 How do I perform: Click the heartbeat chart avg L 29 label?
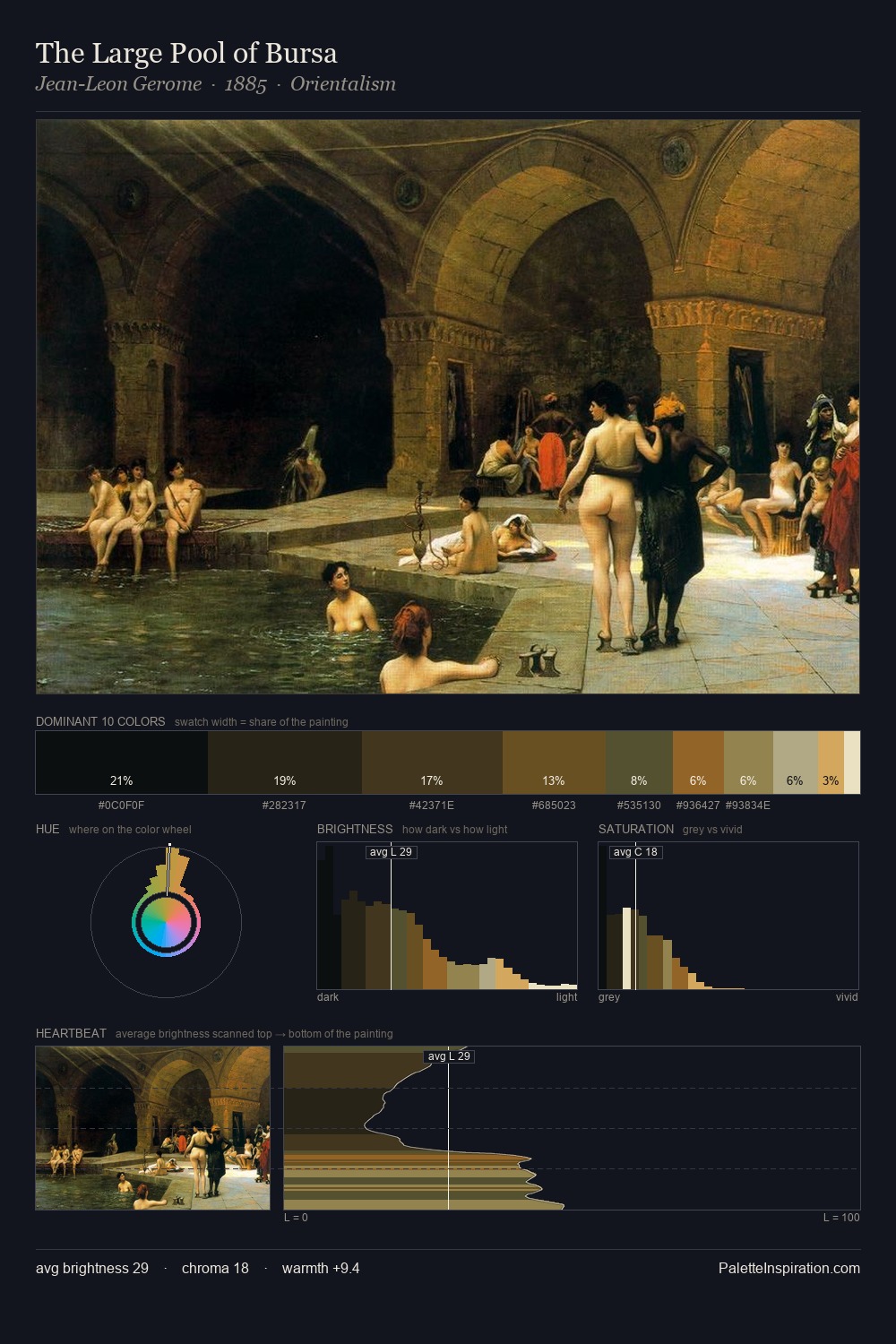449,1056
